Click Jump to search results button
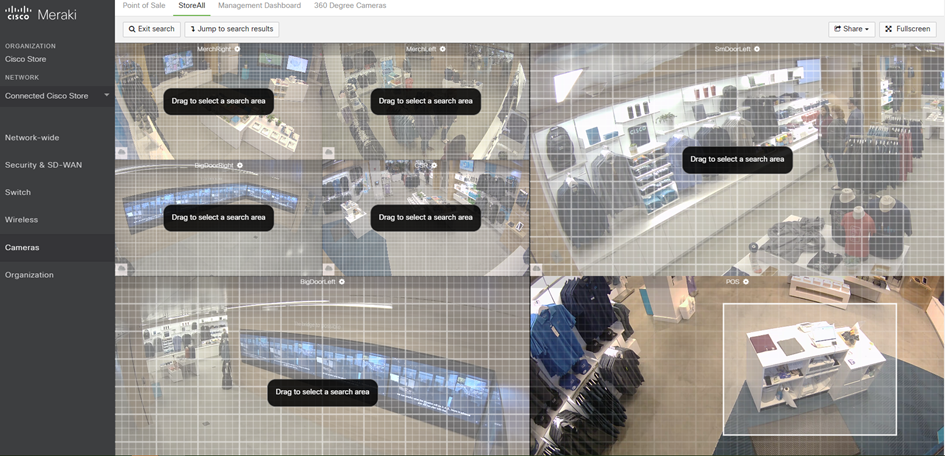945x456 pixels. click(x=232, y=29)
